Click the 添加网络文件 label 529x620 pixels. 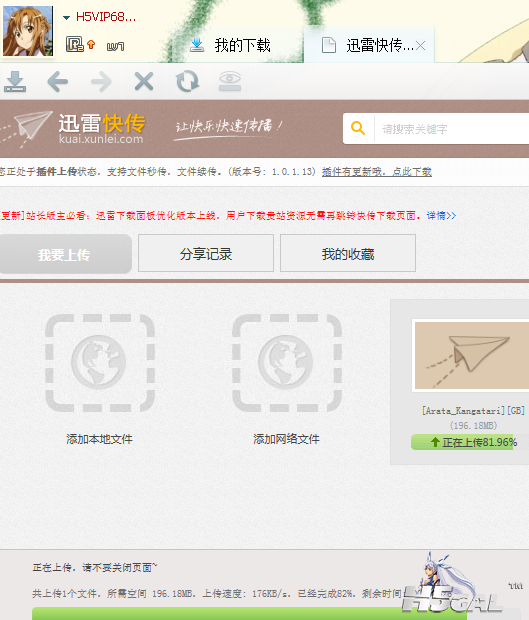[x=286, y=439]
